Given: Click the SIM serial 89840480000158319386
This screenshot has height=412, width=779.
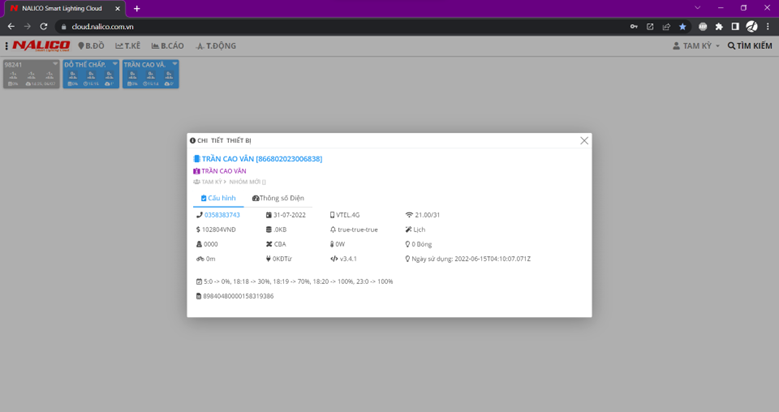Looking at the screenshot, I should point(238,296).
